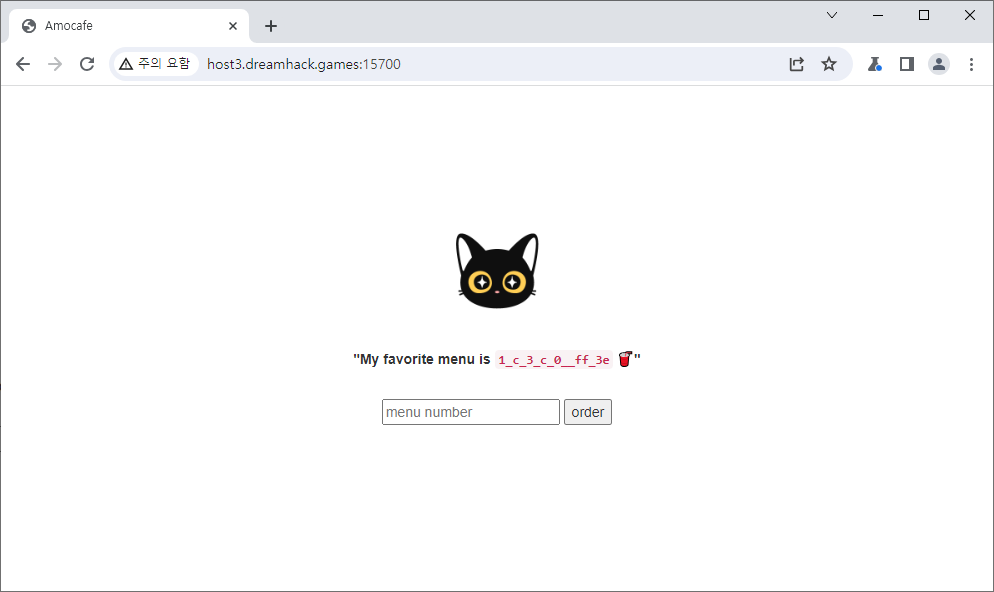Image resolution: width=994 pixels, height=592 pixels.
Task: Share this page using the share icon
Action: click(x=796, y=64)
